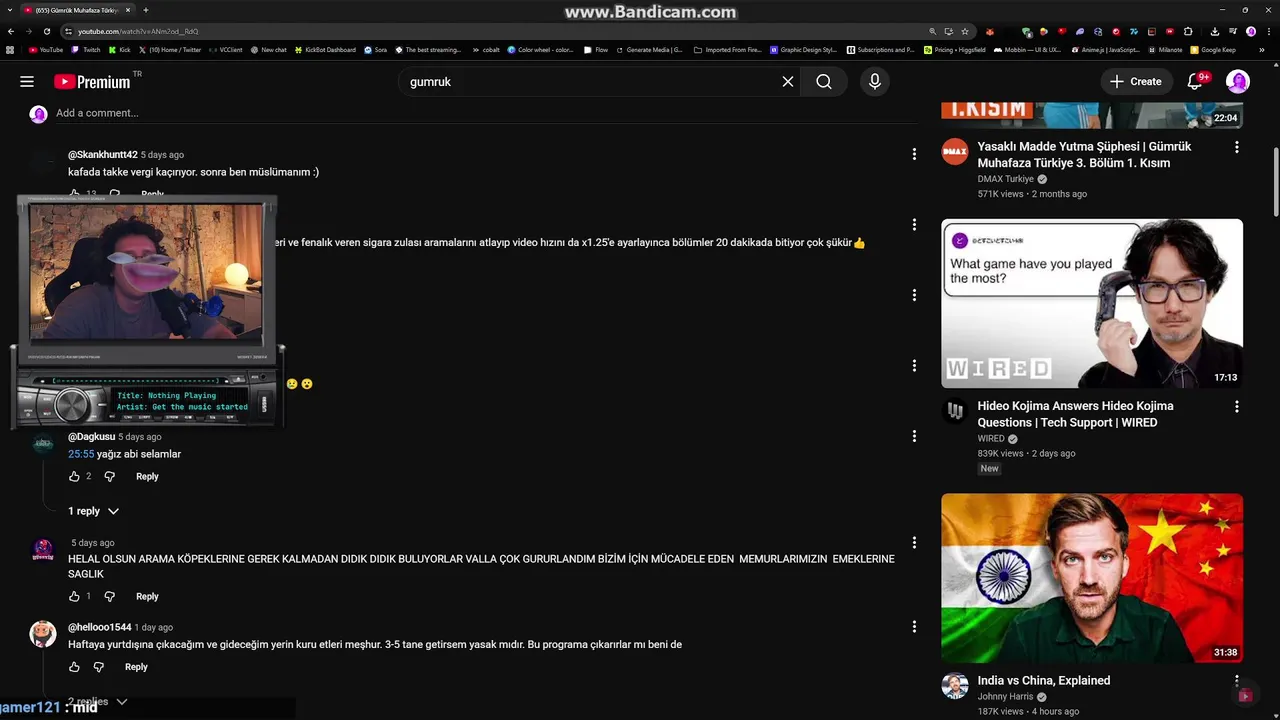The image size is (1280, 720).
Task: Bookmark this page with star icon
Action: pos(965,31)
